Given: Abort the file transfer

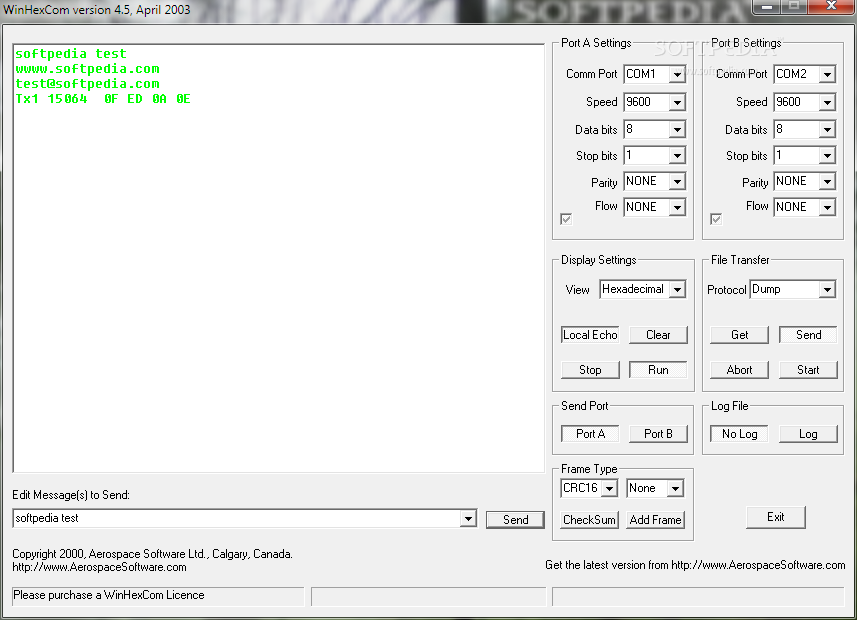Looking at the screenshot, I should (739, 370).
